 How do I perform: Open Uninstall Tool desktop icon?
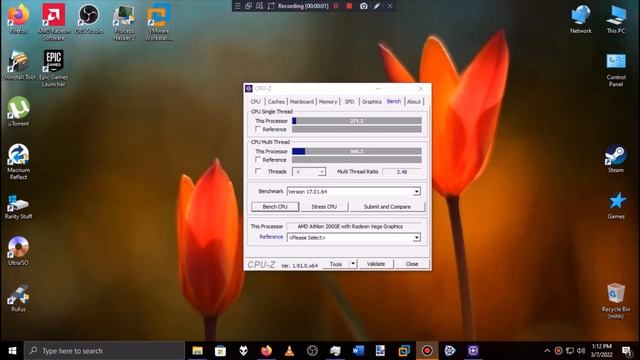click(x=18, y=64)
